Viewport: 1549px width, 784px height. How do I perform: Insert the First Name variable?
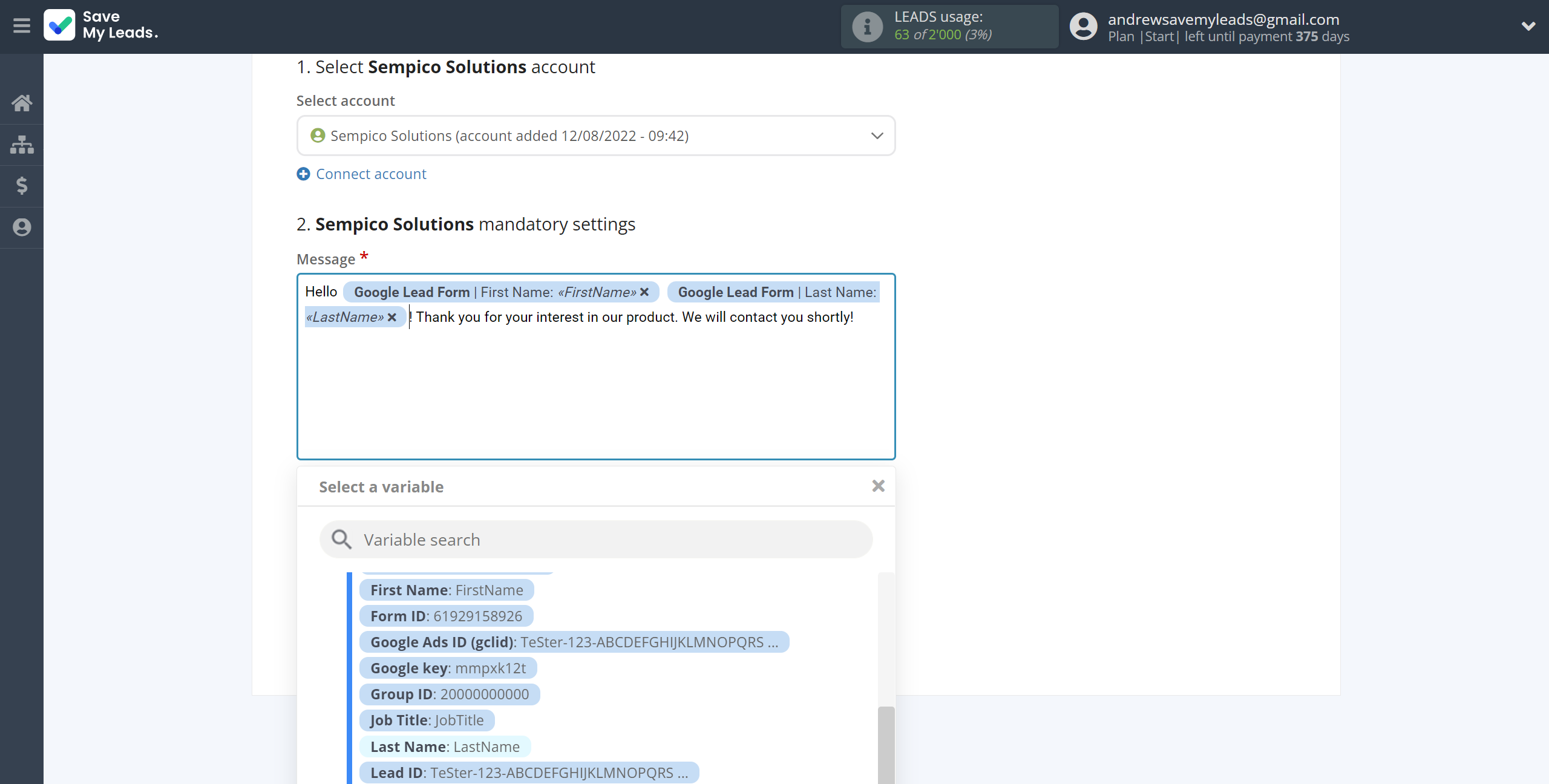(447, 590)
